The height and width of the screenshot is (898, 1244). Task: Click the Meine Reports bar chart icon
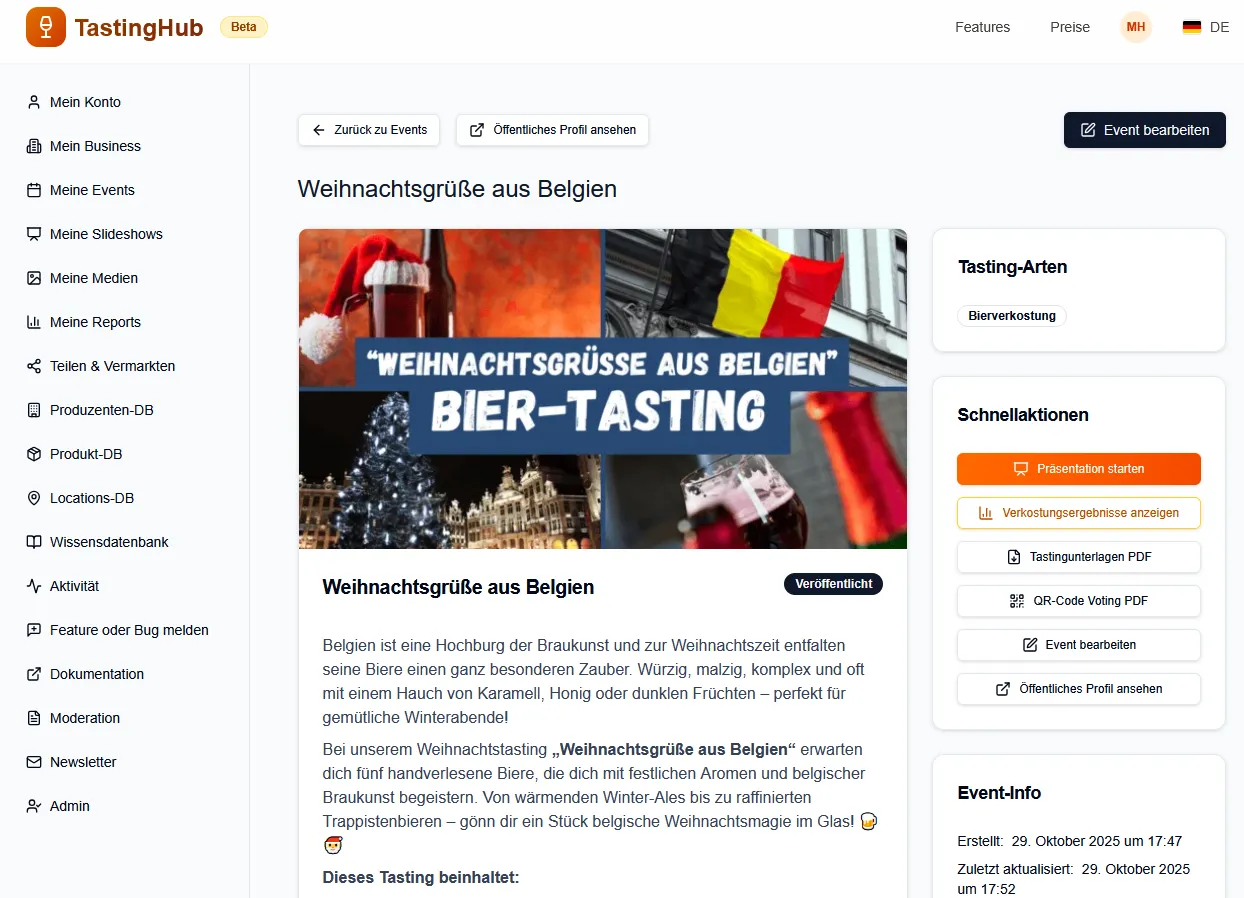[34, 322]
